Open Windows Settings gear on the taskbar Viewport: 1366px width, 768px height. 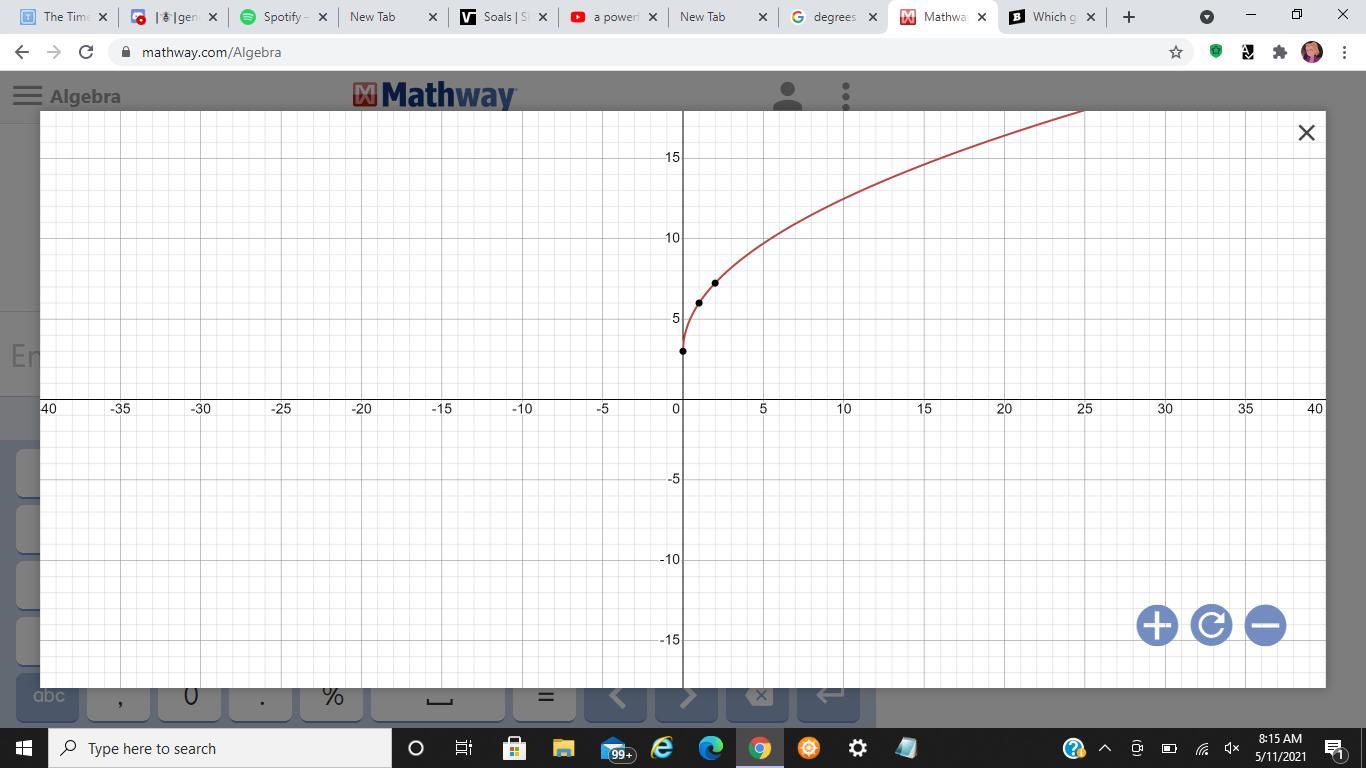tap(858, 748)
